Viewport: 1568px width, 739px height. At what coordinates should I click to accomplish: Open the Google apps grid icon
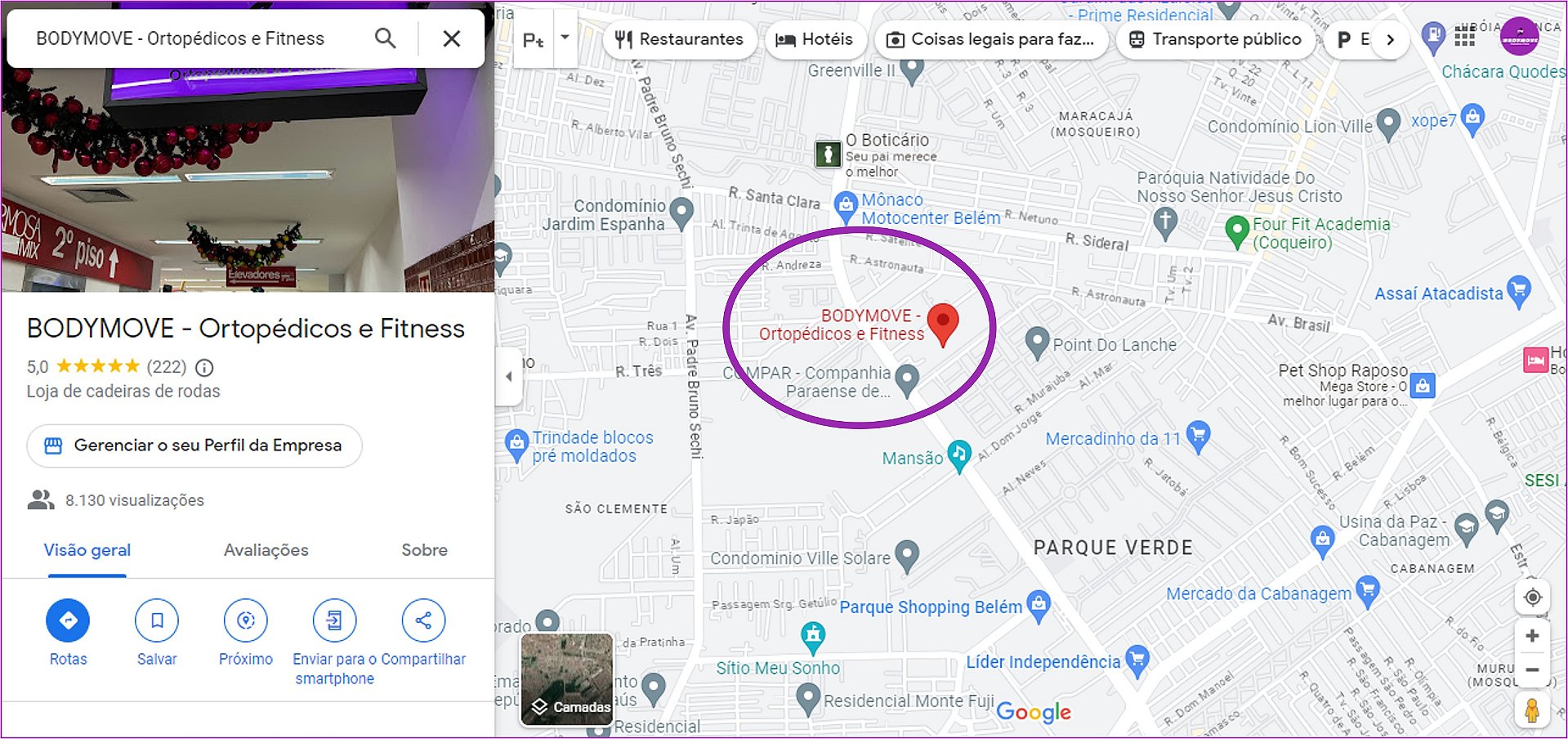pos(1464,36)
